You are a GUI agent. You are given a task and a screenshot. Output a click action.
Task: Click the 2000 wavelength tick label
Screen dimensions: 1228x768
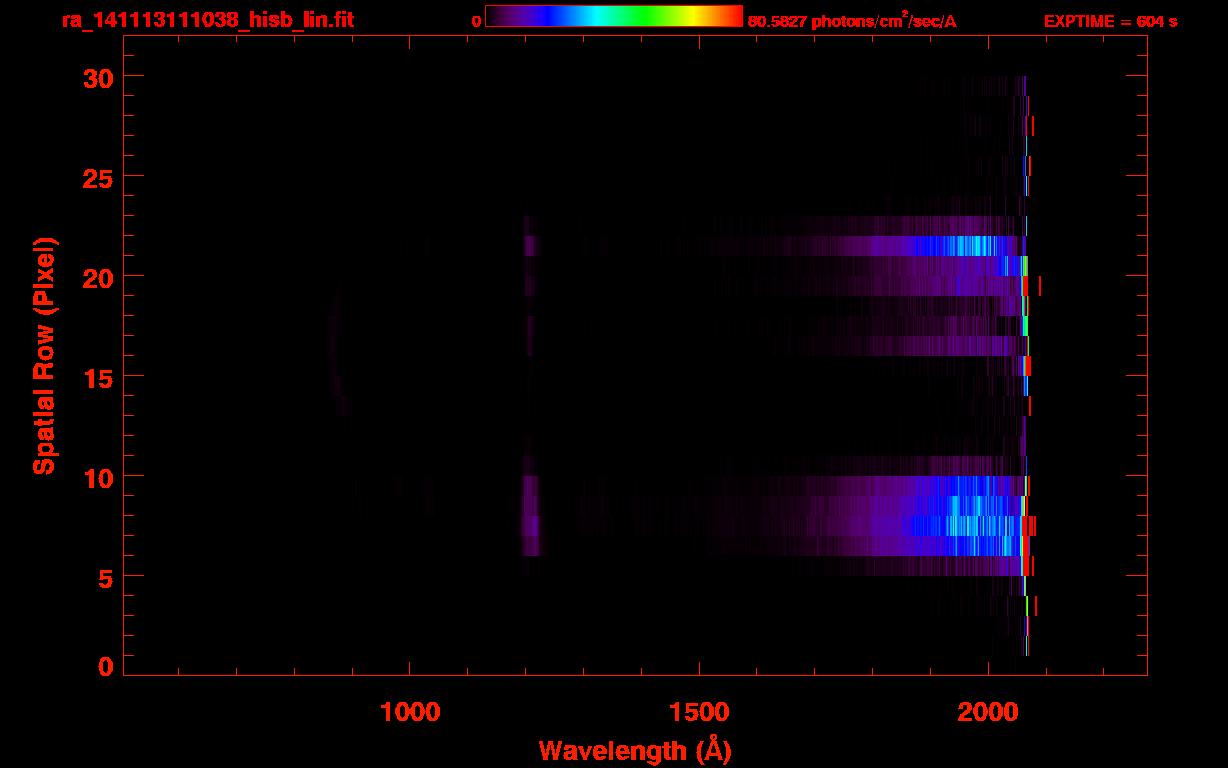(988, 712)
